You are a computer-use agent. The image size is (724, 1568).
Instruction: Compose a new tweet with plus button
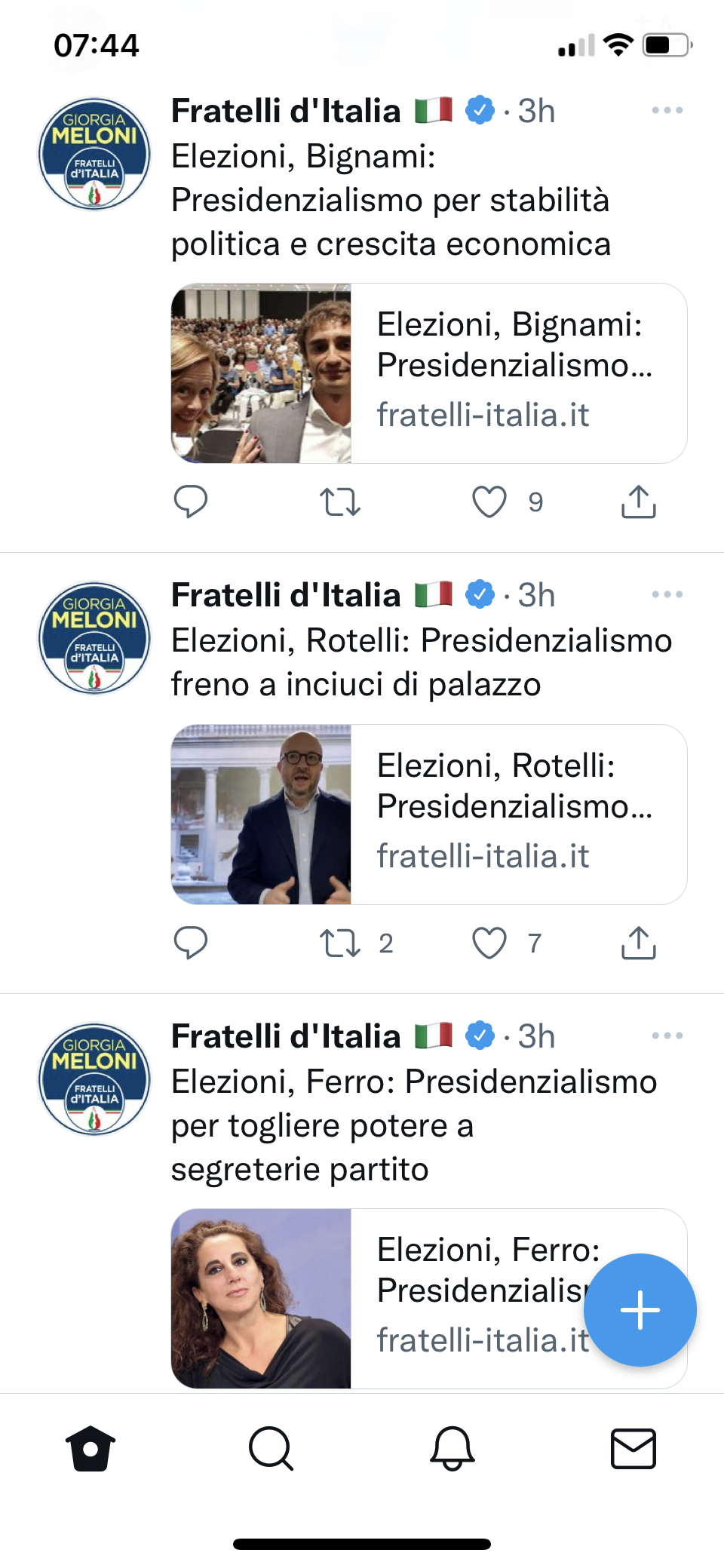click(x=640, y=1310)
